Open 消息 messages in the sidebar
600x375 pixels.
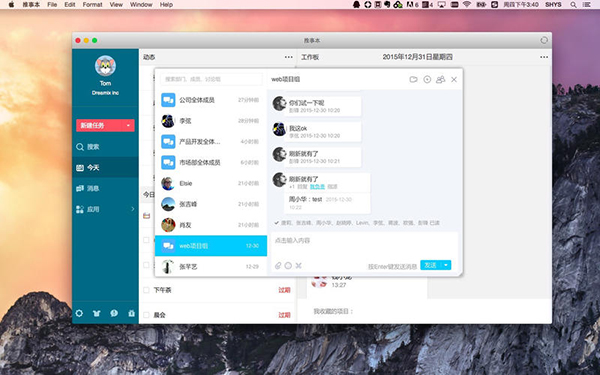tap(105, 188)
